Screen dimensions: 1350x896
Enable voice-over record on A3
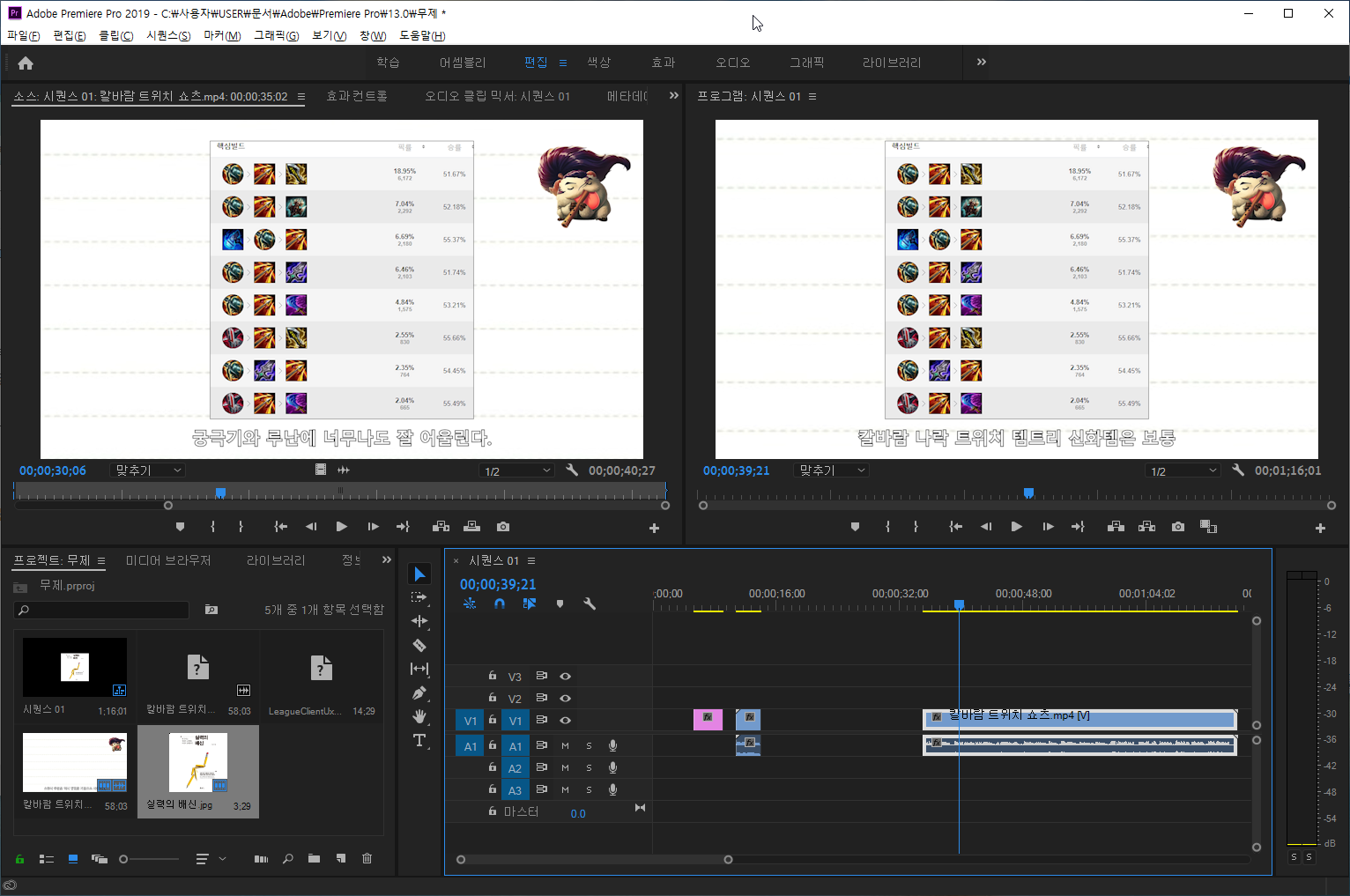612,789
